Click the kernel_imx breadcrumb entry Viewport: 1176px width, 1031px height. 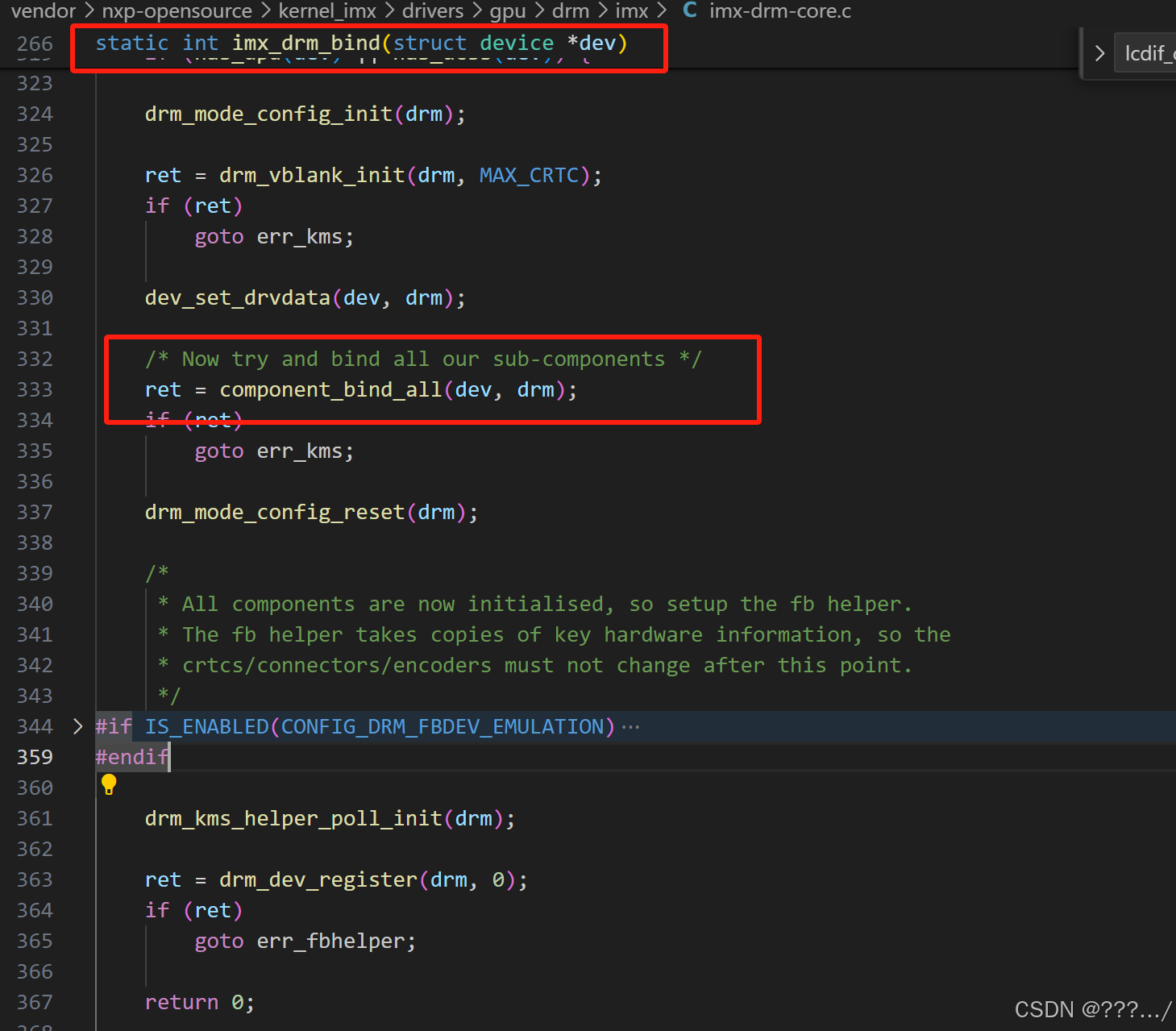pyautogui.click(x=327, y=10)
